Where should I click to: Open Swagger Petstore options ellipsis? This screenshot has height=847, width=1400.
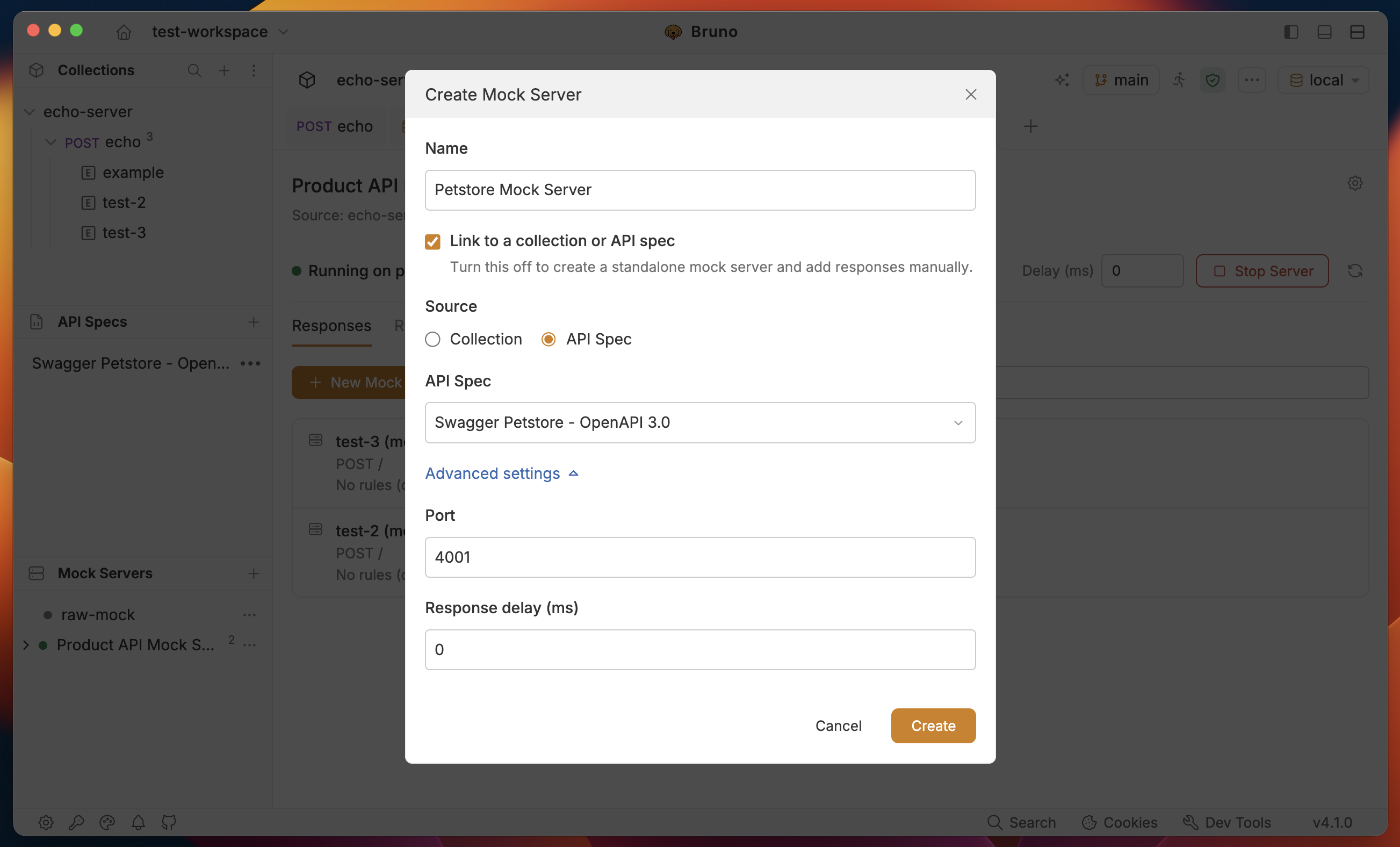(250, 363)
